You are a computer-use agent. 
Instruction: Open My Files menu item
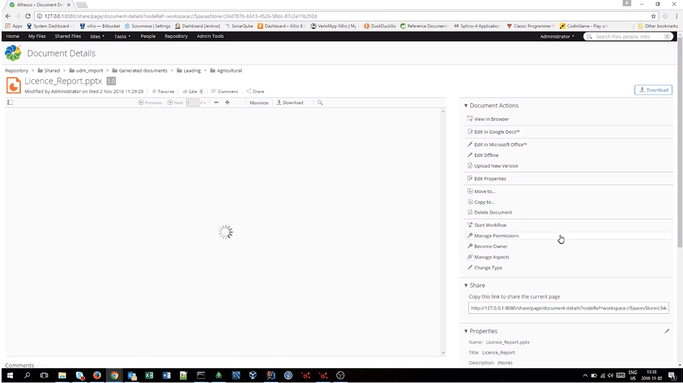[37, 36]
